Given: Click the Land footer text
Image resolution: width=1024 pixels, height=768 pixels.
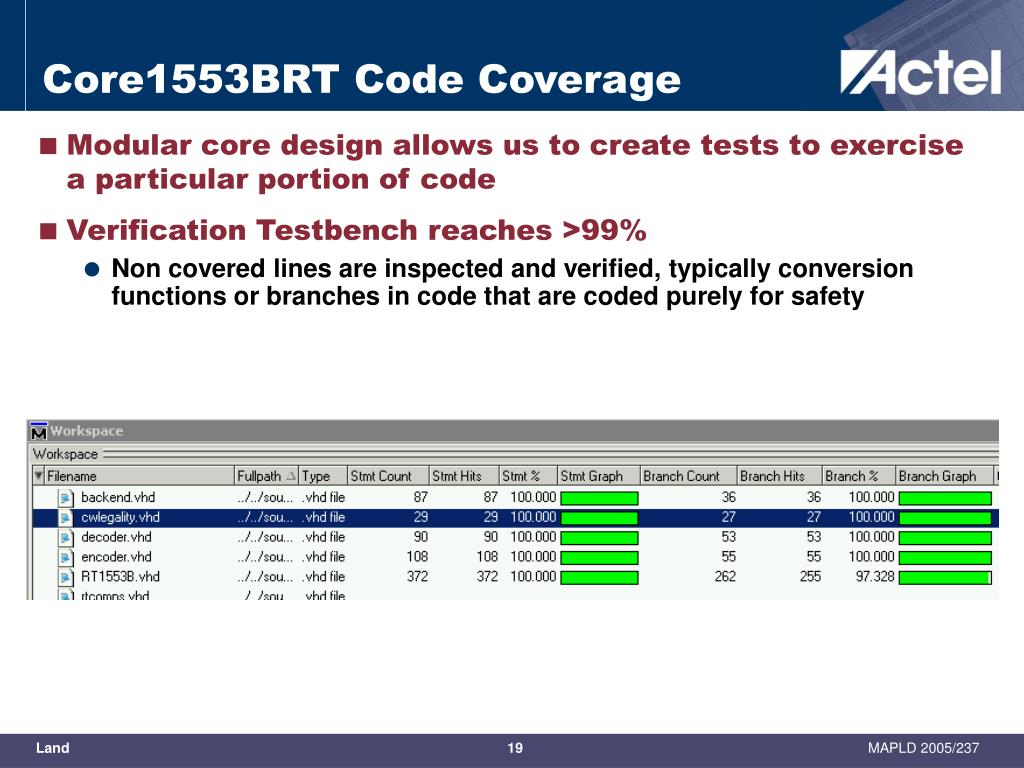Looking at the screenshot, I should pyautogui.click(x=52, y=748).
